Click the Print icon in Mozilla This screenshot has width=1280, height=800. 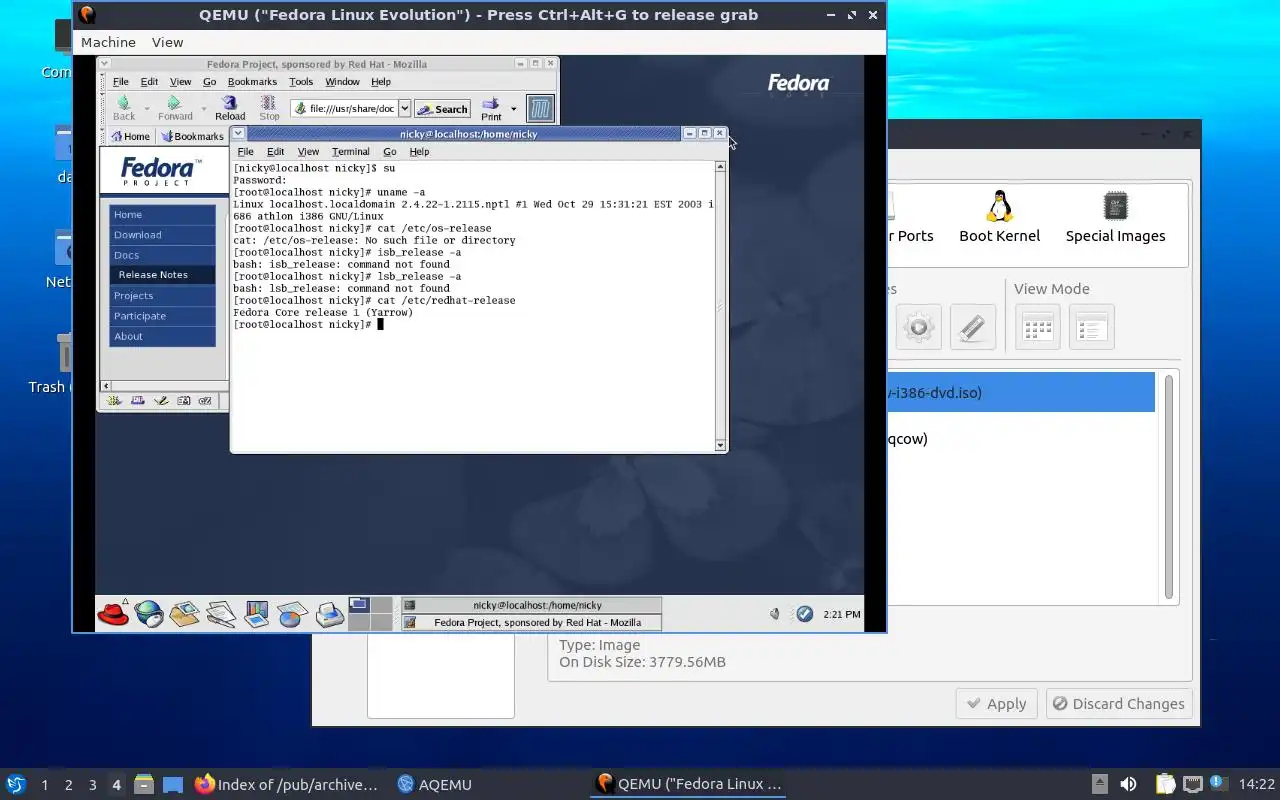(x=491, y=108)
